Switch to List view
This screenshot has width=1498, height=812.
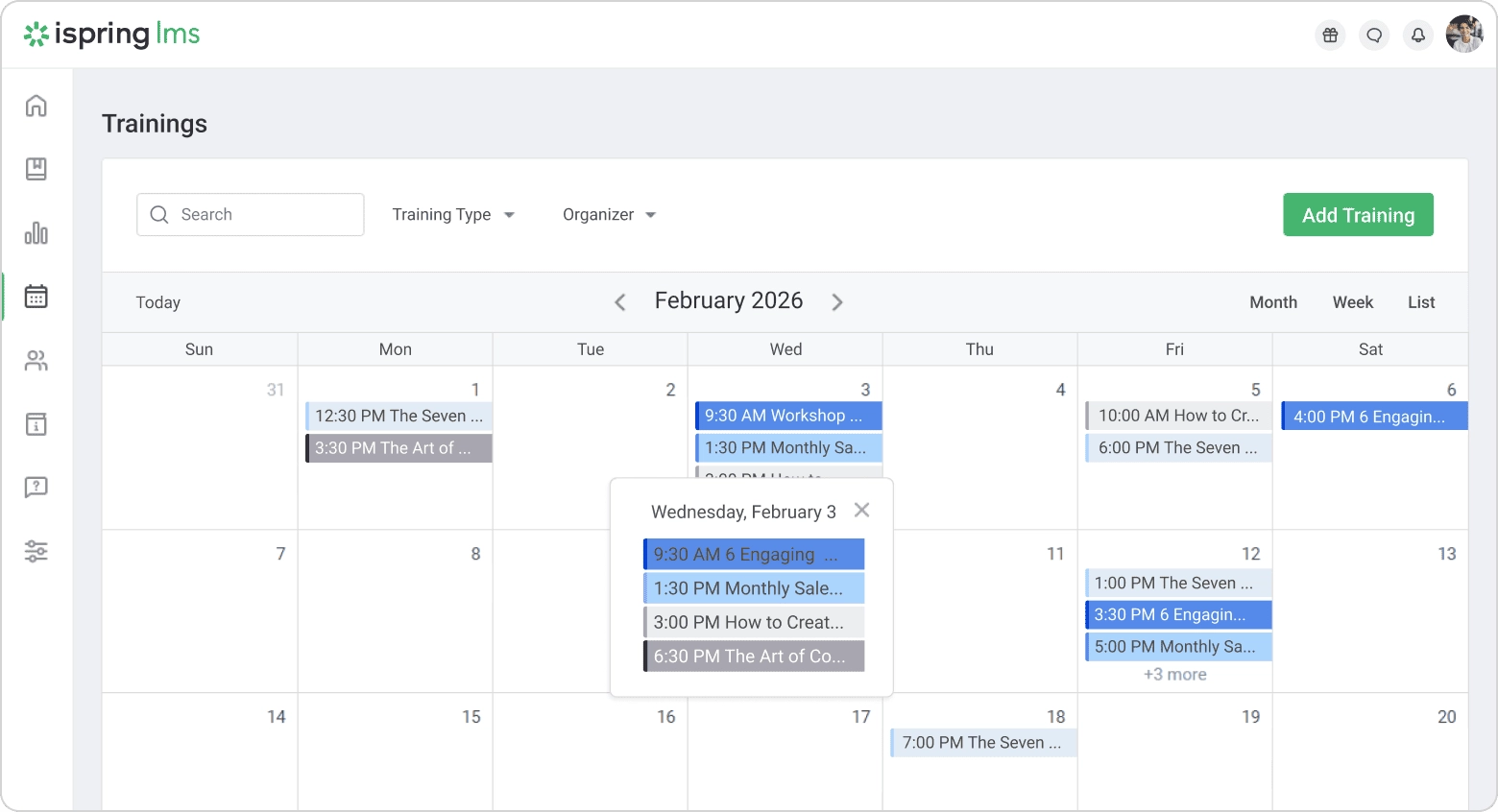(x=1421, y=302)
